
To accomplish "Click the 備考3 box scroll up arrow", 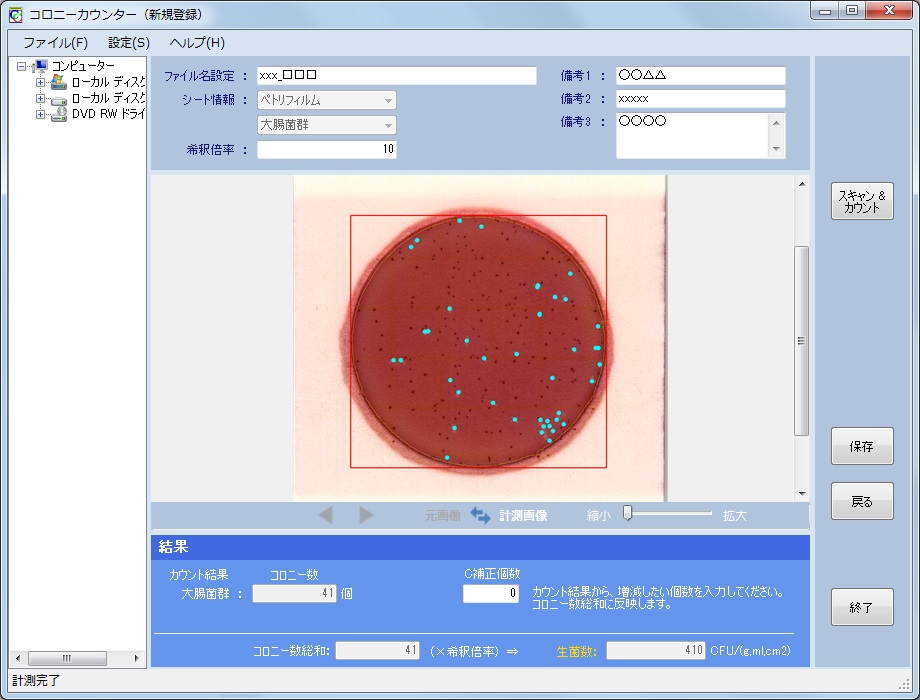I will click(x=776, y=122).
